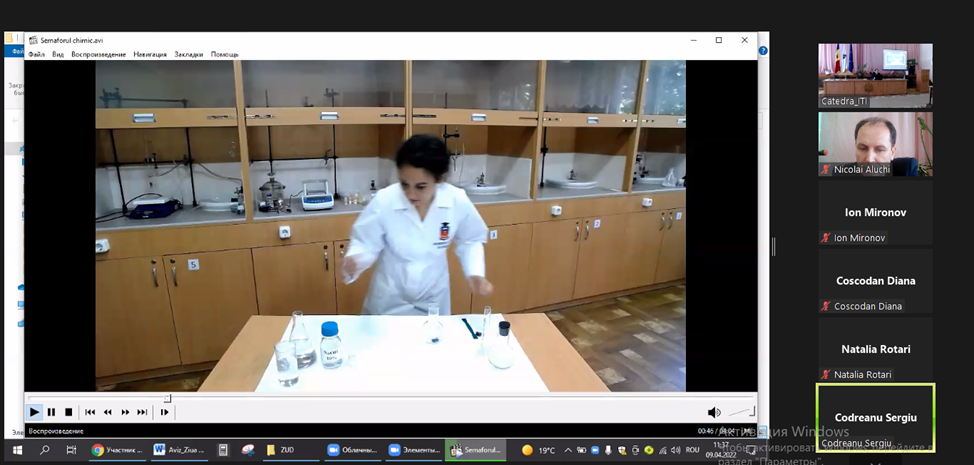Click help icon beside player window
This screenshot has height=465, width=974.
tap(763, 51)
